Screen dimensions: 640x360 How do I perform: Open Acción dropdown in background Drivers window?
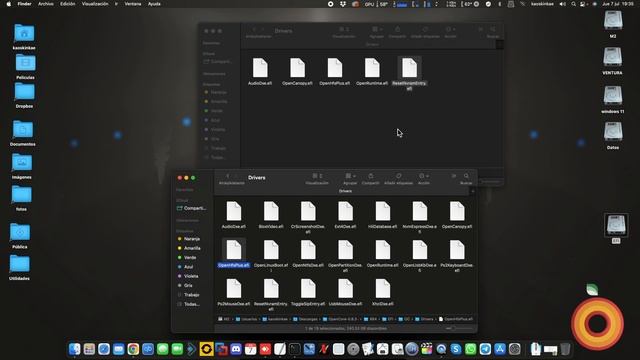click(450, 29)
